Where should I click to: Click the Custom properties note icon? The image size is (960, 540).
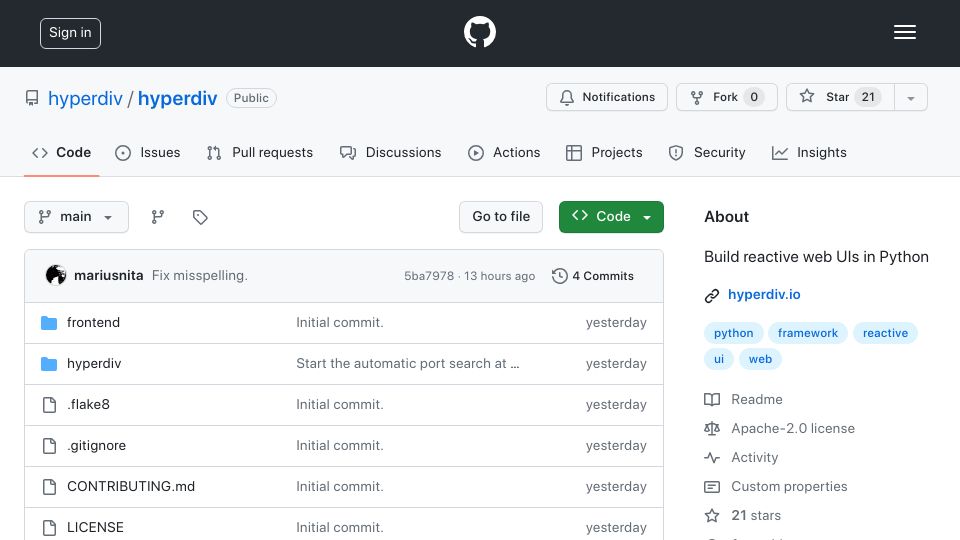712,487
